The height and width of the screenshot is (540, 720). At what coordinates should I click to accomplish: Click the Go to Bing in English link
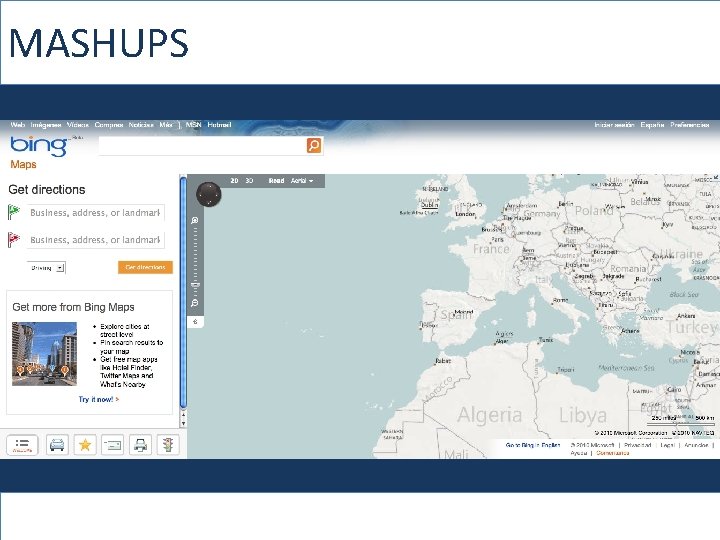click(533, 445)
